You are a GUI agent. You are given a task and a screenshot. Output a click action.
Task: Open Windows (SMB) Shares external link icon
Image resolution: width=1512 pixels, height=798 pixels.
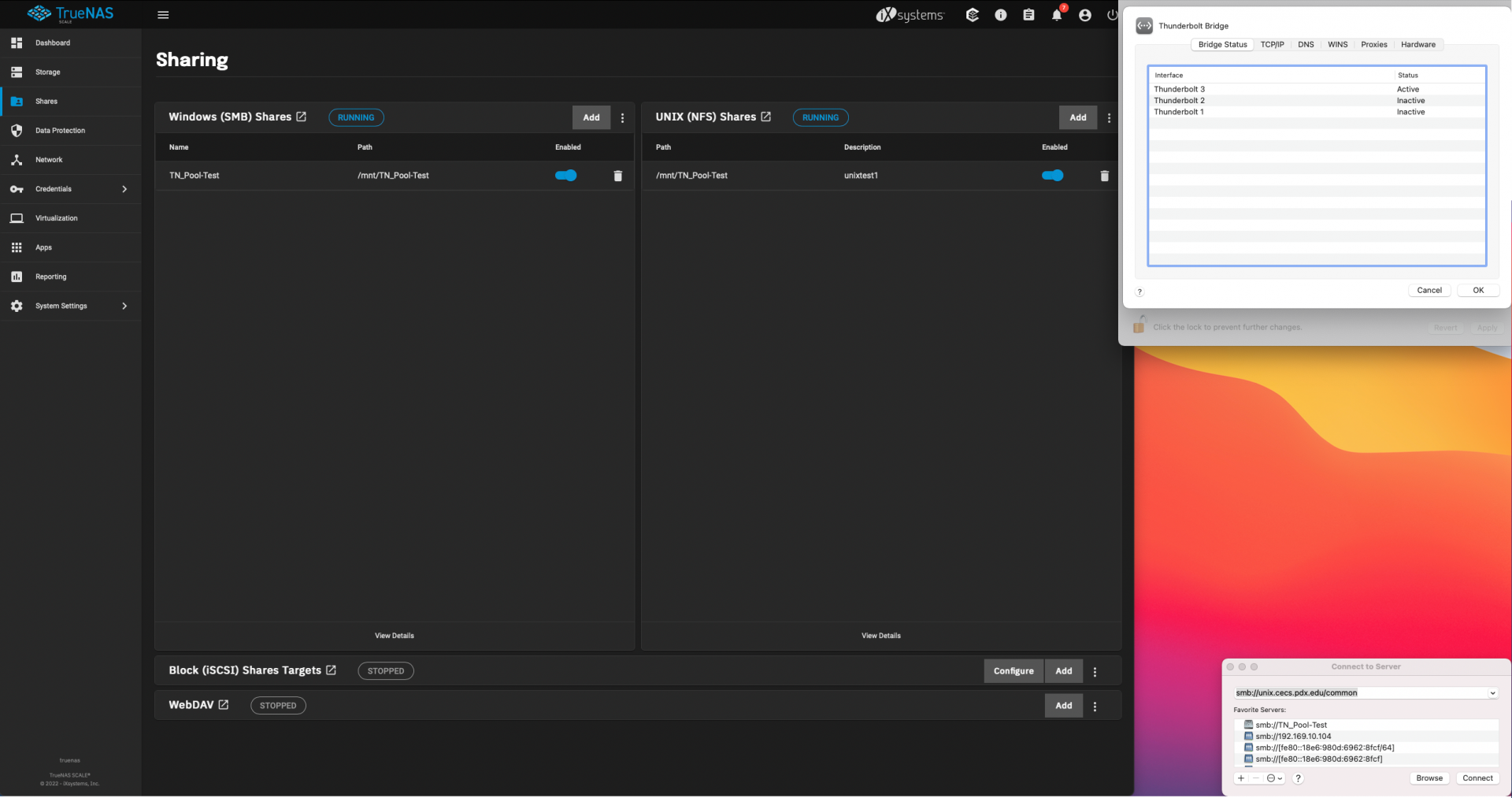click(301, 117)
